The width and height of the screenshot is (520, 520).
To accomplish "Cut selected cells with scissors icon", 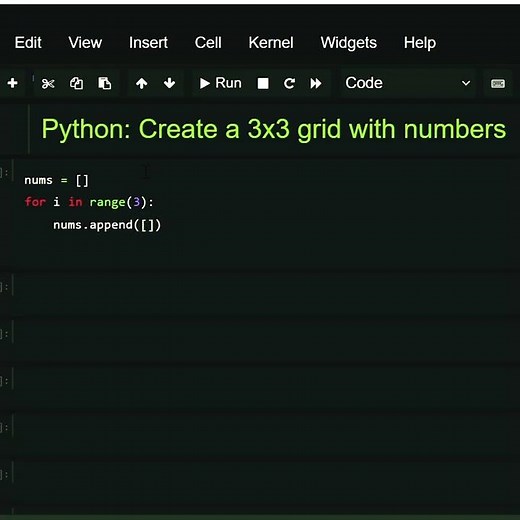I will pyautogui.click(x=48, y=83).
